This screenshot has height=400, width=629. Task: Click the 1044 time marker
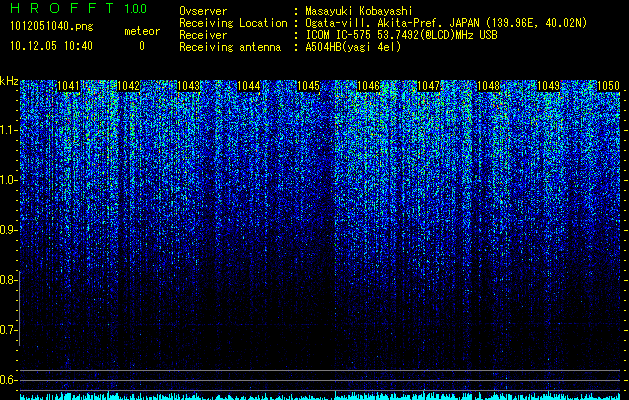point(248,86)
